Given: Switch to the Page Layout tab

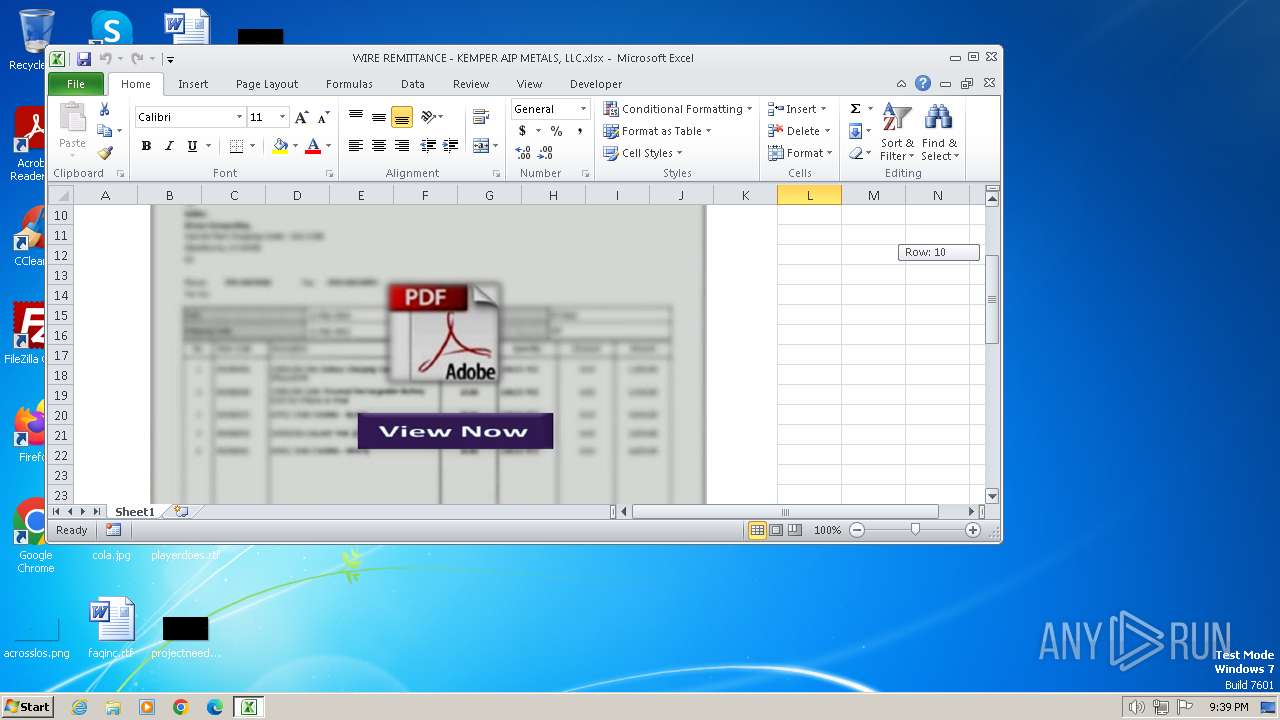Looking at the screenshot, I should [267, 84].
